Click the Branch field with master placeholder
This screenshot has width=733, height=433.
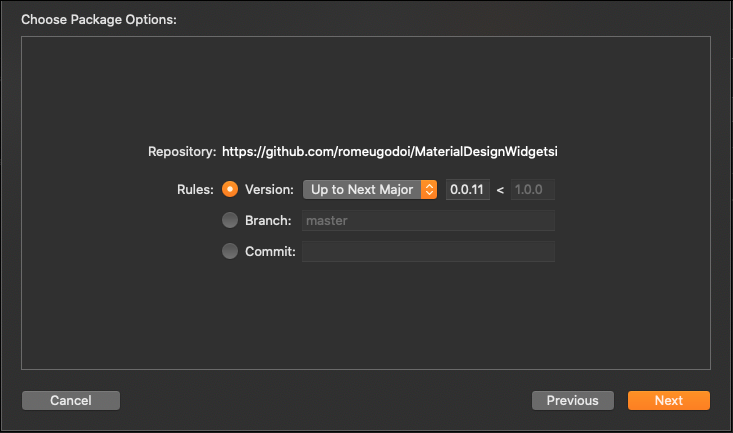pyautogui.click(x=428, y=220)
